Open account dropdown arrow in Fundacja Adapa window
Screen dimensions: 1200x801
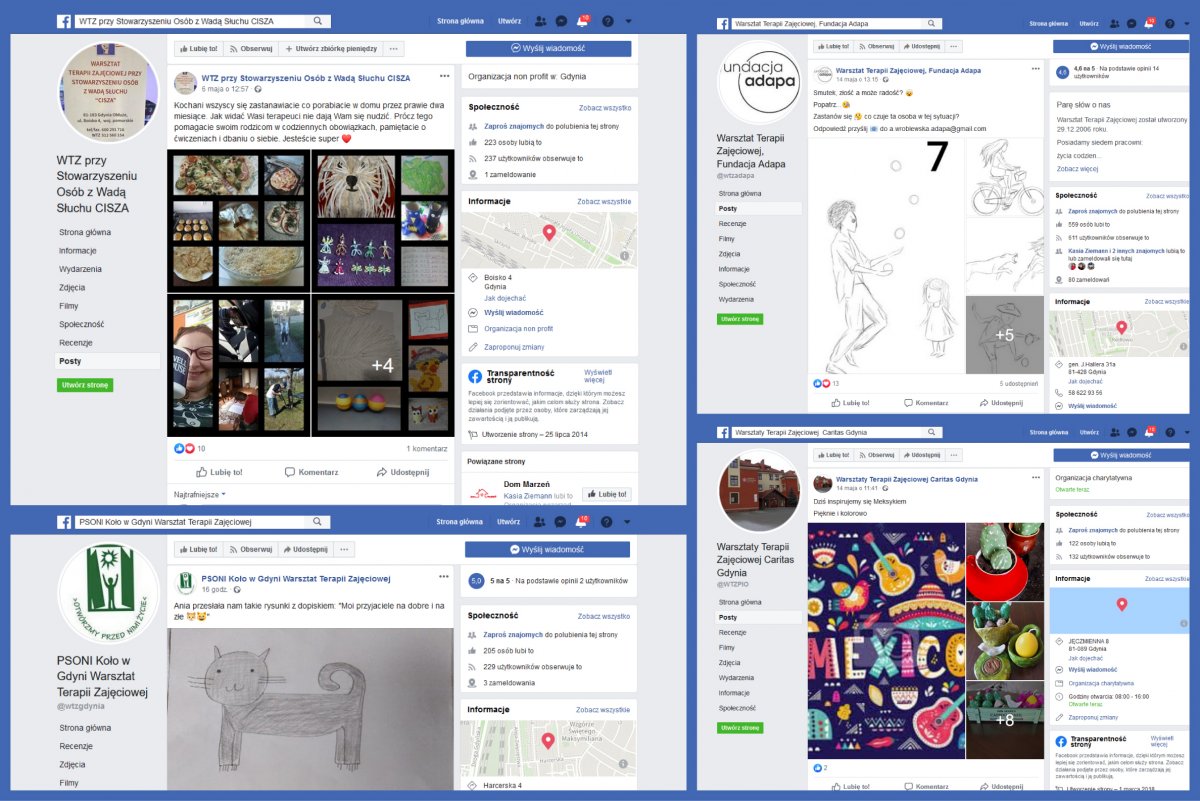[x=1185, y=22]
